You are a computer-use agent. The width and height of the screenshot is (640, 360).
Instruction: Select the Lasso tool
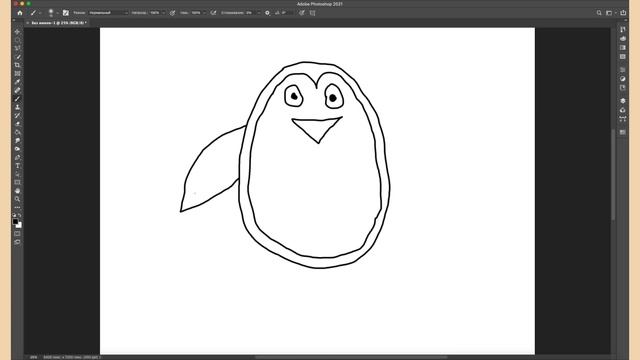[x=17, y=48]
